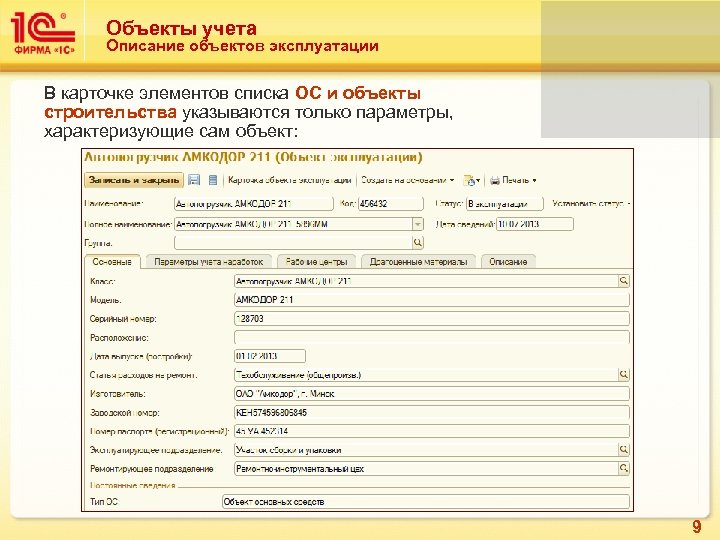This screenshot has width=720, height=540.
Task: Click the search icon in Группа field
Action: click(x=418, y=242)
